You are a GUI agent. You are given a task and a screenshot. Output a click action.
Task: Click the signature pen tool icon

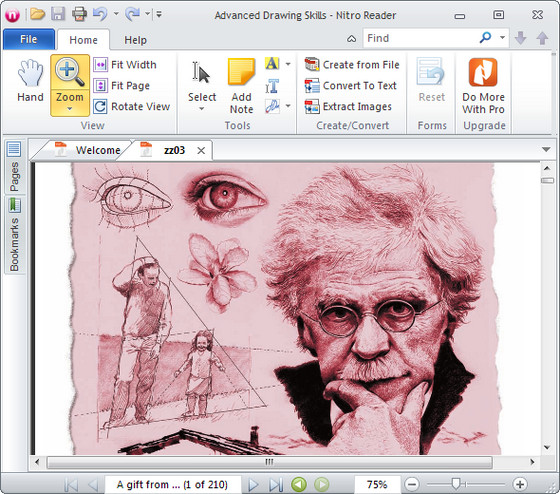pyautogui.click(x=272, y=106)
